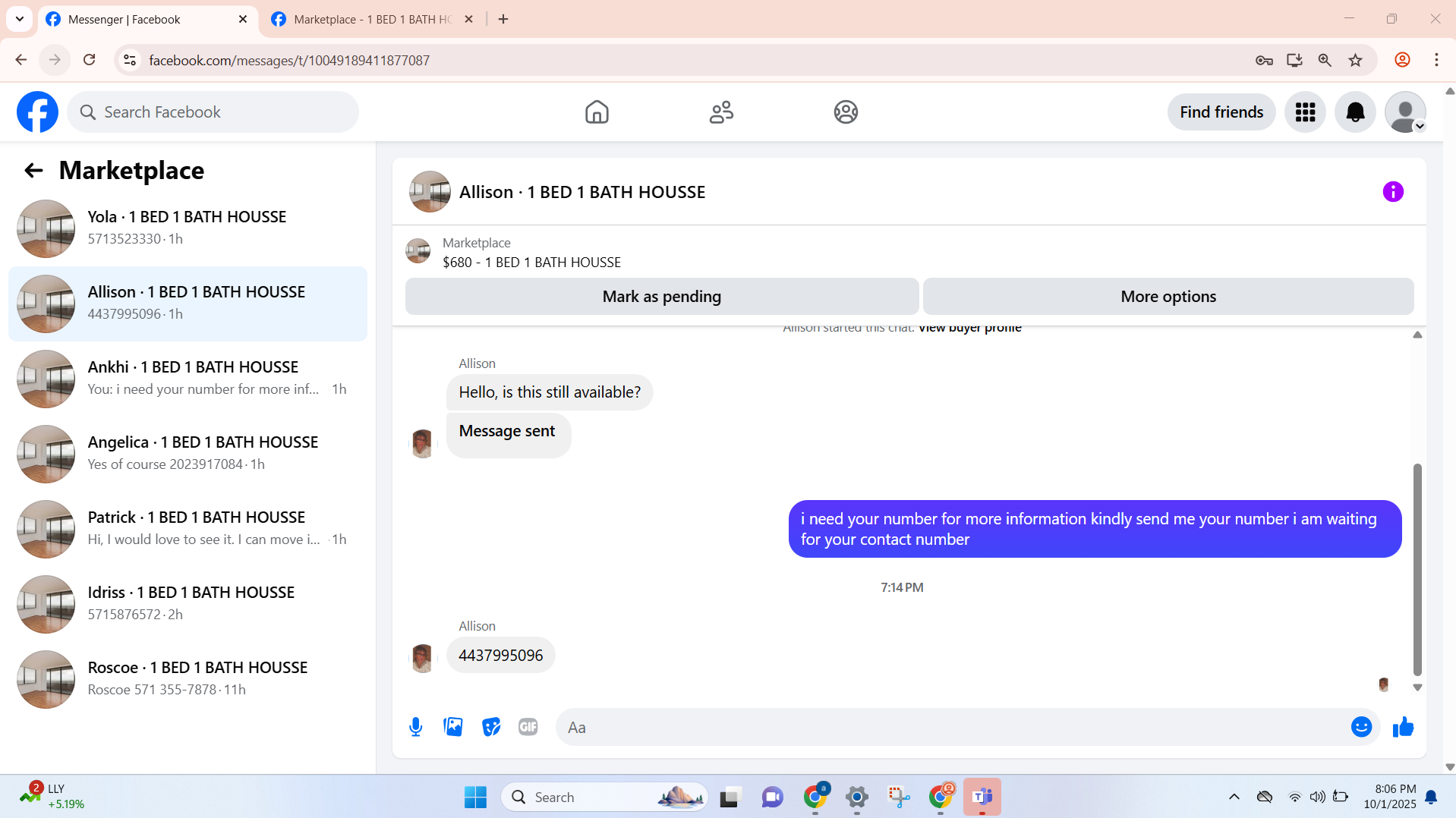Switch to the Marketplace browser tab
This screenshot has width=1456, height=818.
pos(373,20)
